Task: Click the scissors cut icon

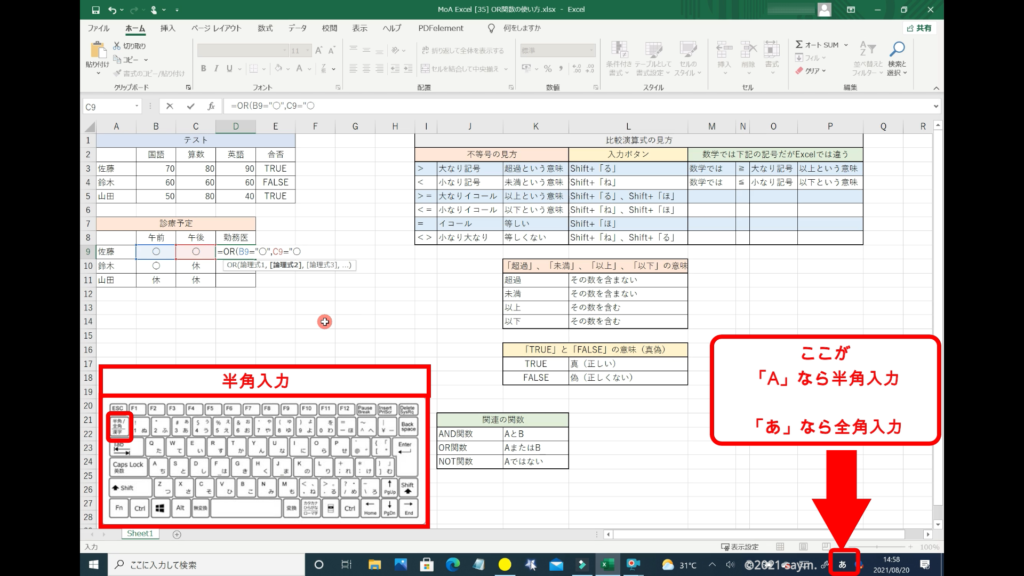Action: click(x=118, y=46)
